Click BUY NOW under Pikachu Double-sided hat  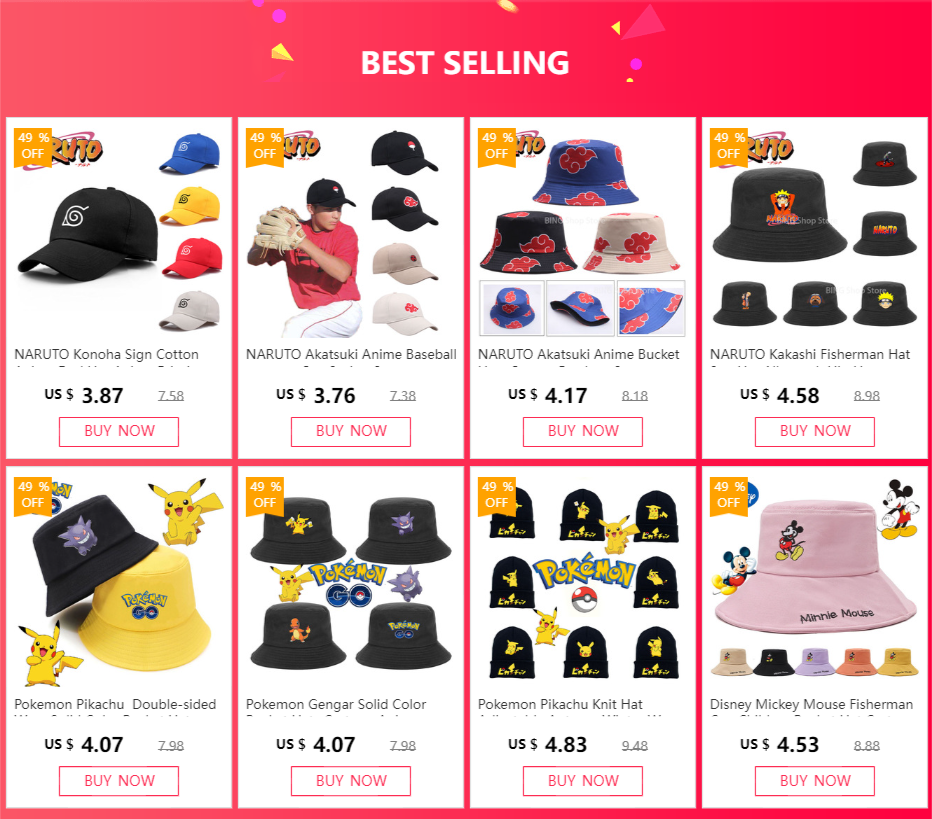[119, 781]
